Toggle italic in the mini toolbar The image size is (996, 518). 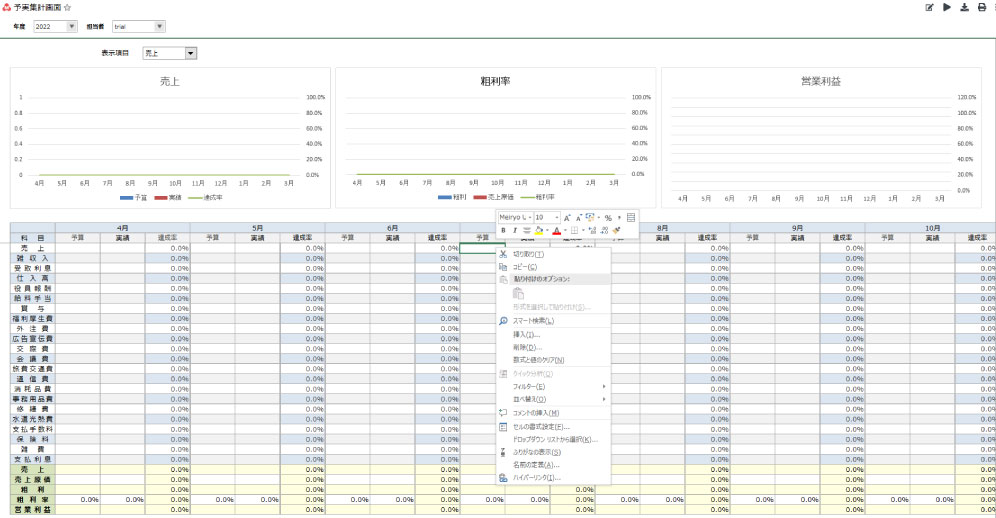click(515, 230)
